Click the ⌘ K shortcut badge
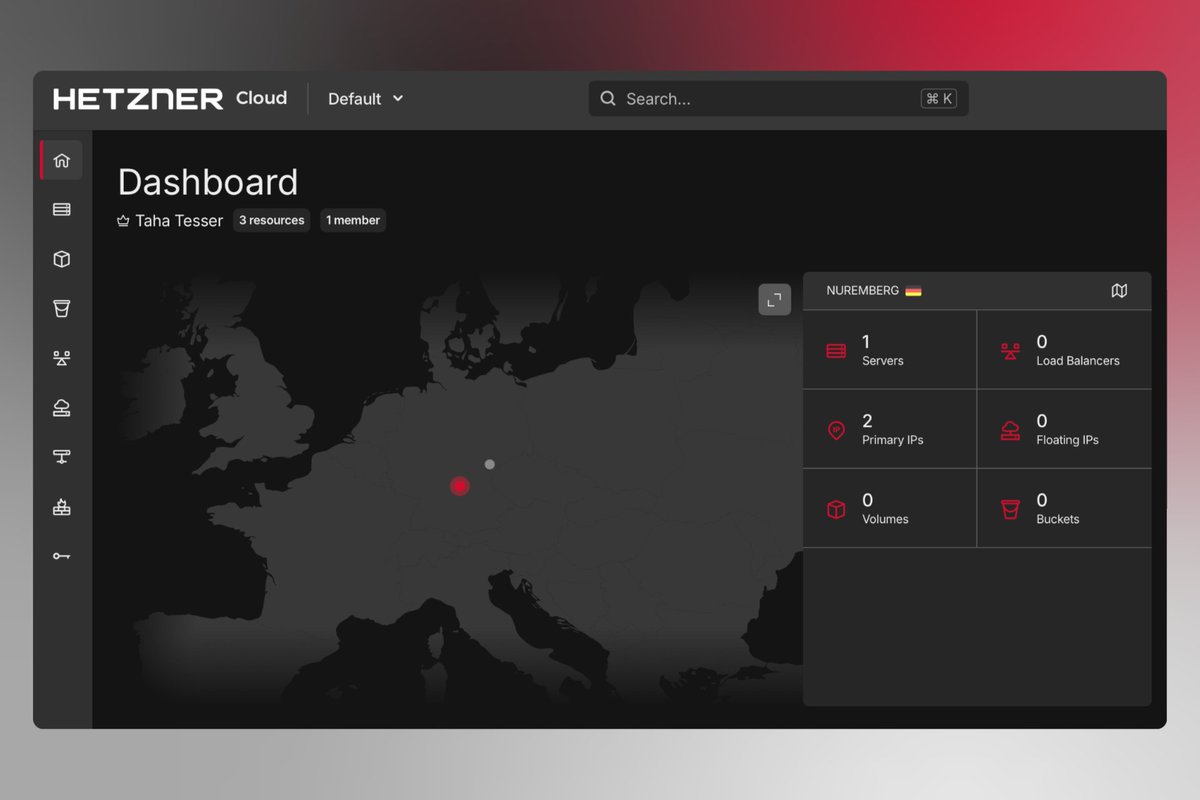Viewport: 1200px width, 800px height. coord(939,99)
